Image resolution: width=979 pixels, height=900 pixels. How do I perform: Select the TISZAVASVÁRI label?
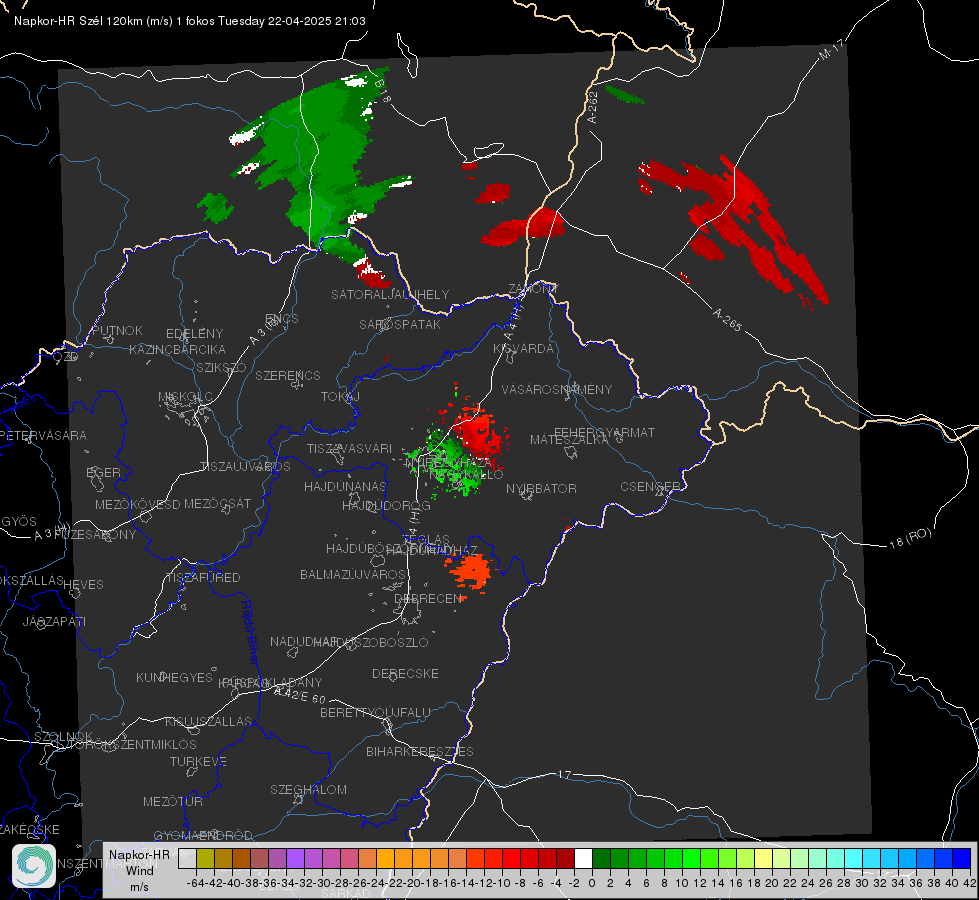pyautogui.click(x=350, y=448)
